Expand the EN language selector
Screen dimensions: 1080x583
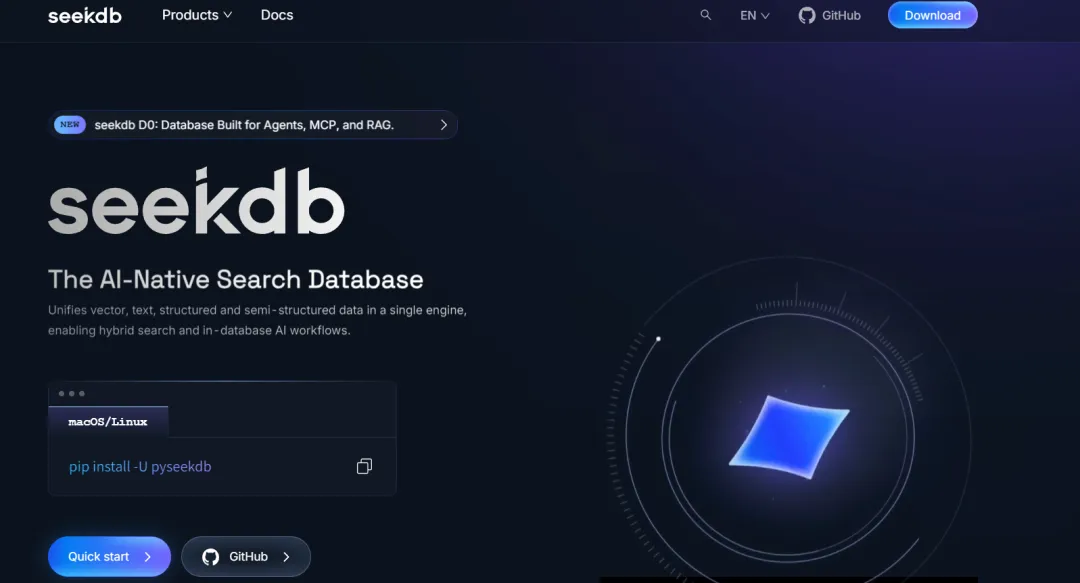tap(754, 15)
